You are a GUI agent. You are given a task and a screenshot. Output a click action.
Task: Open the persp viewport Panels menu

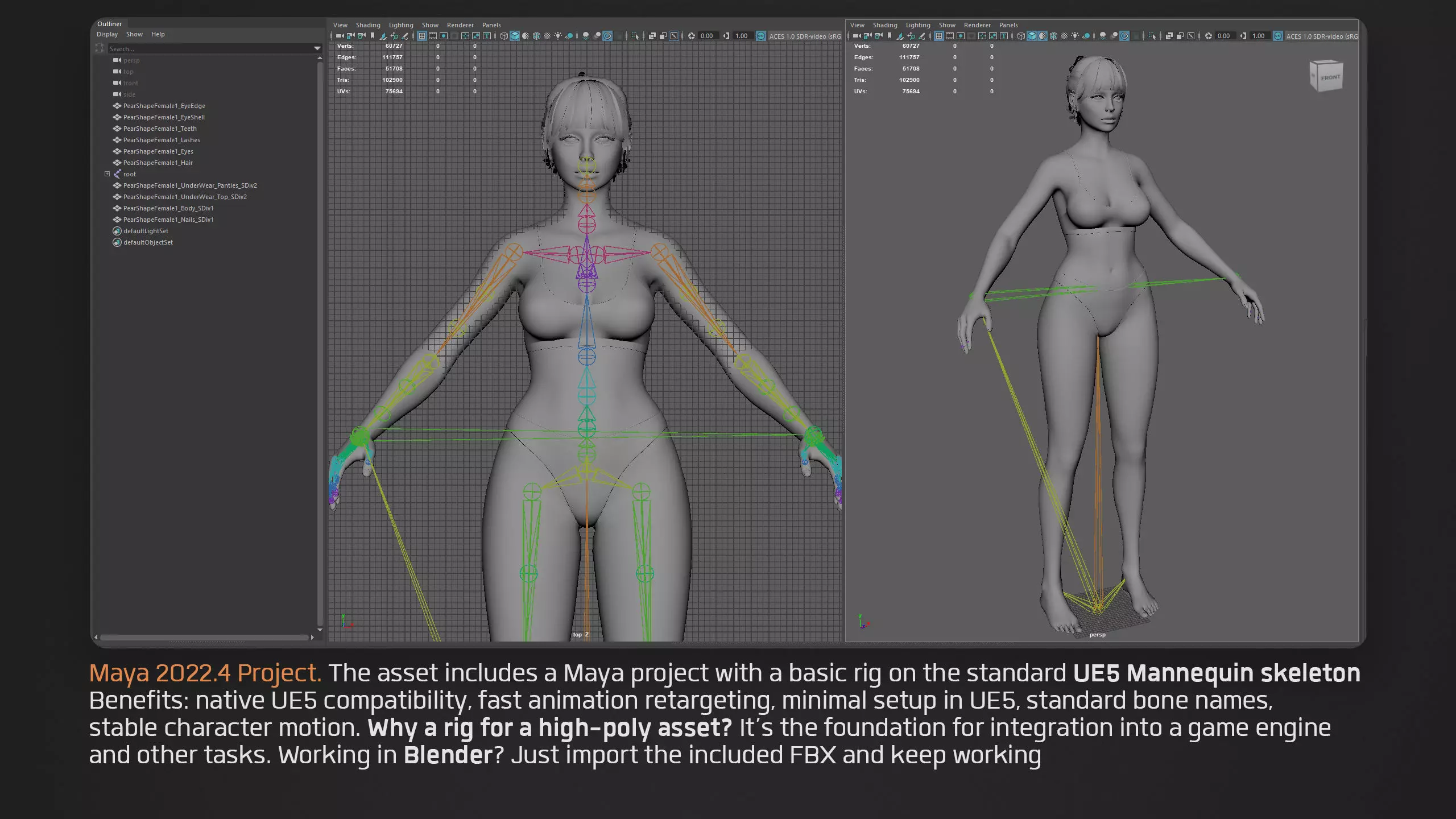coord(1008,25)
